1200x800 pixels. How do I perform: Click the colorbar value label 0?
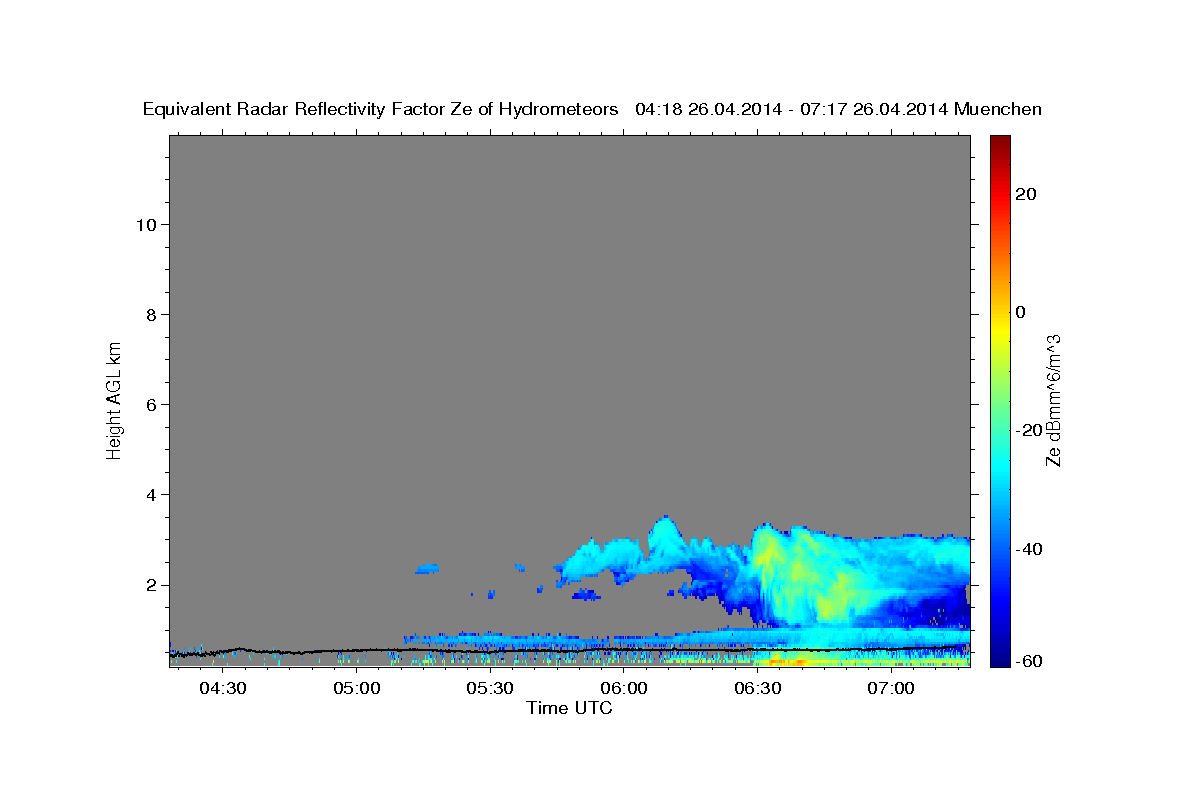[x=1020, y=312]
